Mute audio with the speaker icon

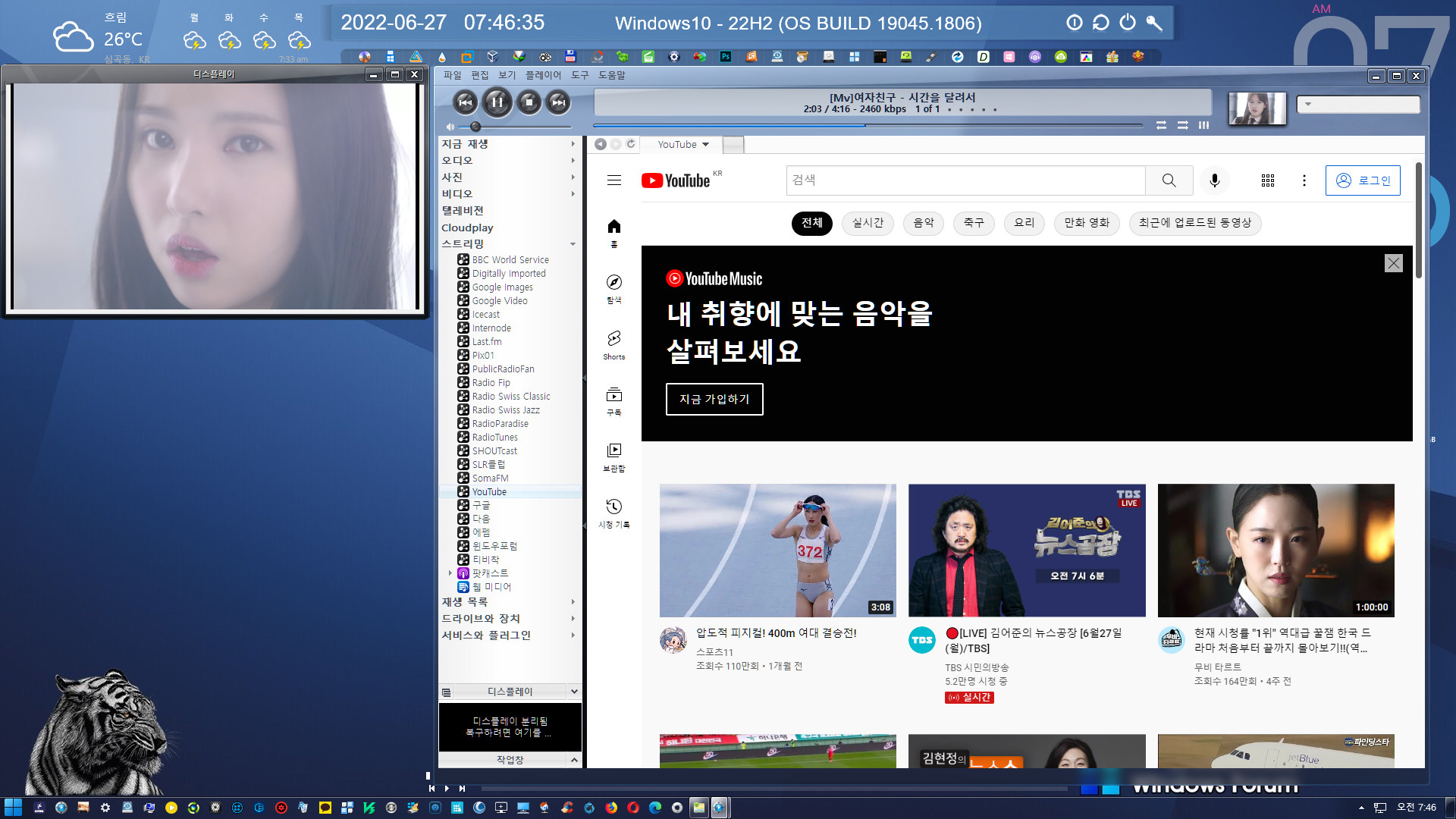click(450, 127)
